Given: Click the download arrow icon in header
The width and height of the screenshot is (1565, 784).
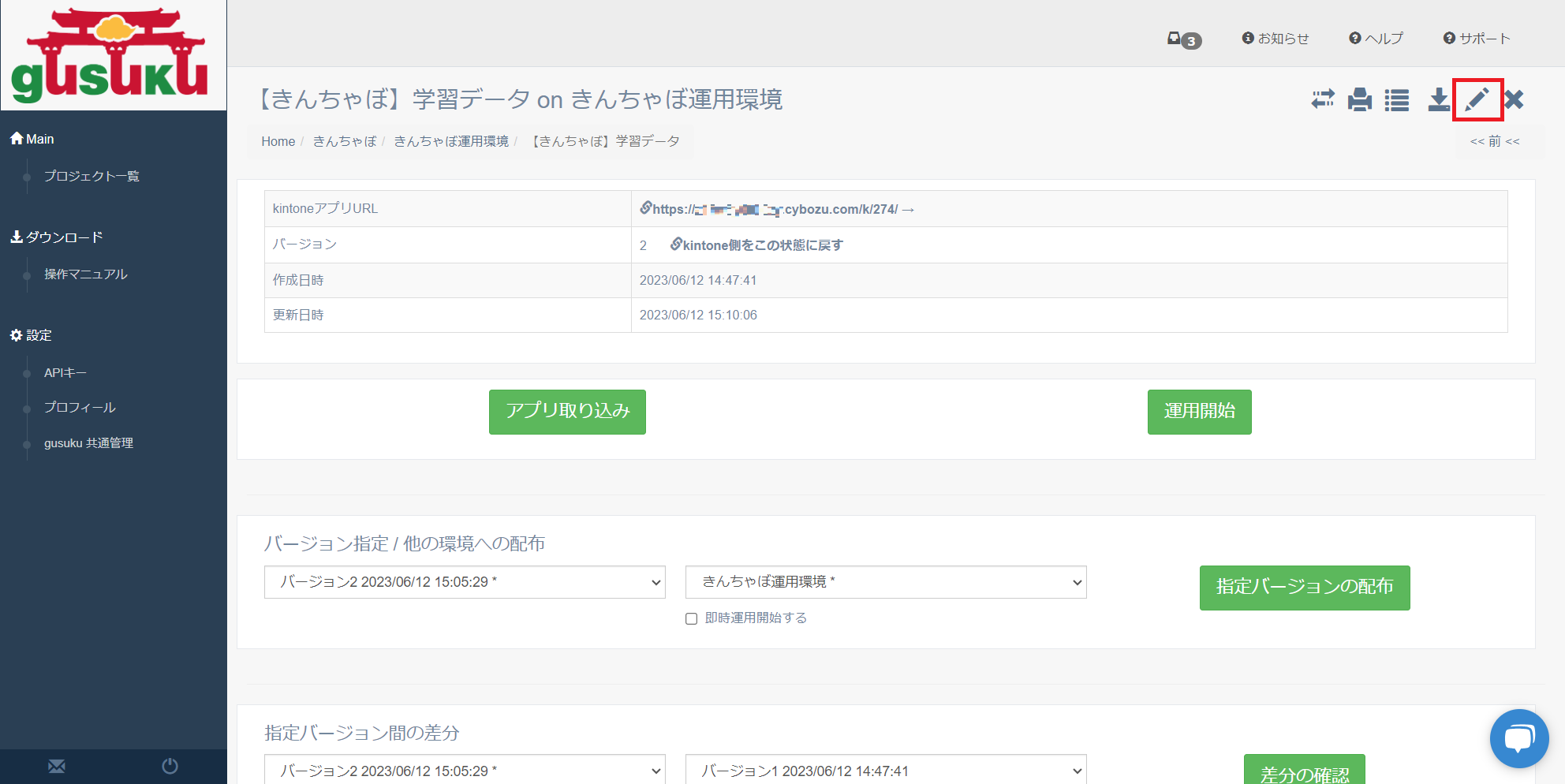Looking at the screenshot, I should (1439, 99).
